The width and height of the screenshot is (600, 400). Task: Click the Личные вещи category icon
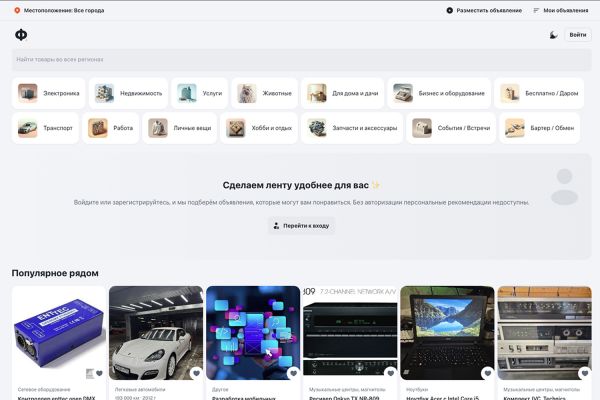(158, 128)
